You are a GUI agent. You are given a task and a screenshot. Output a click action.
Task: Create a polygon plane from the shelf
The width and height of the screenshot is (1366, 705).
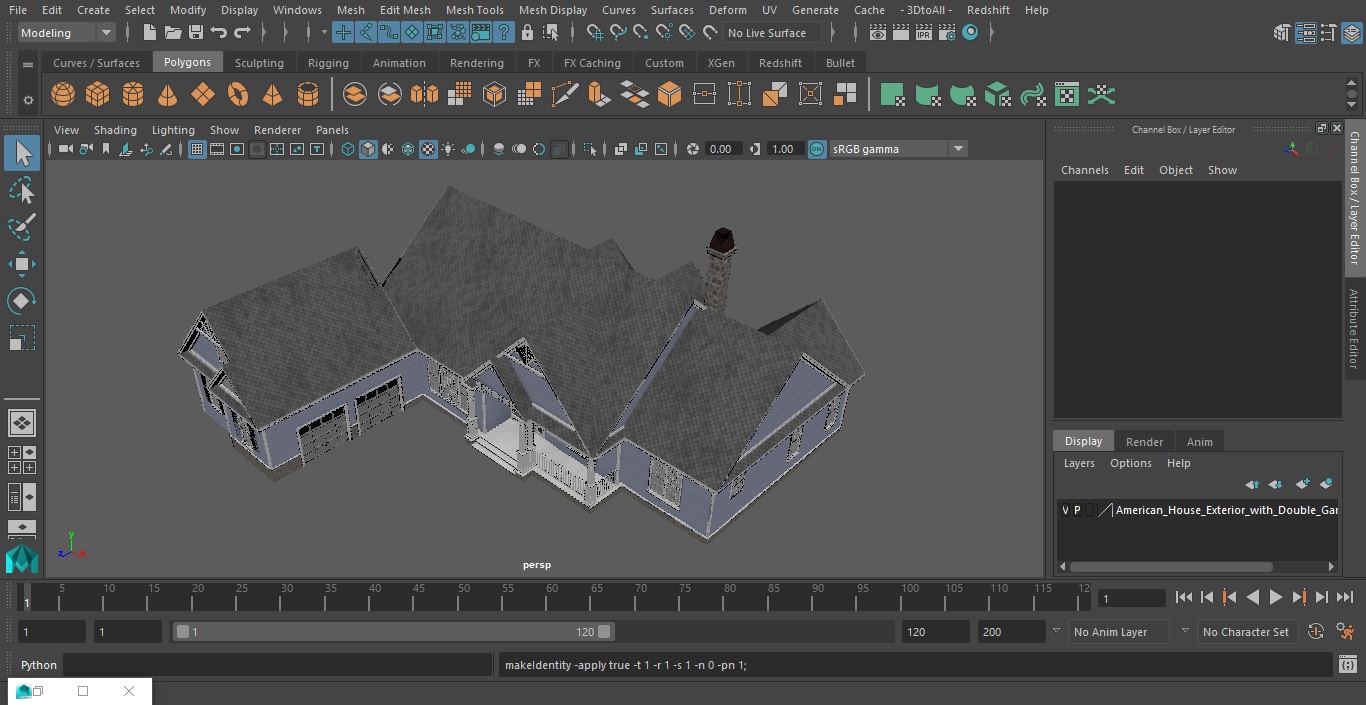(203, 95)
